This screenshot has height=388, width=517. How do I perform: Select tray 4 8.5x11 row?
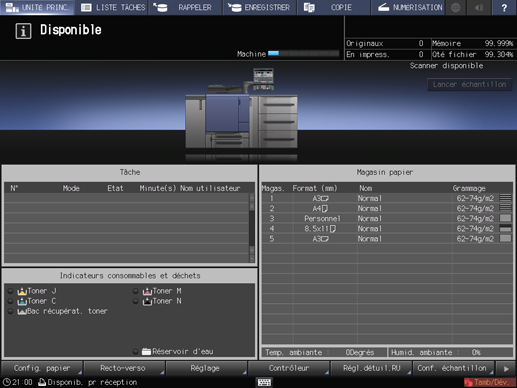(x=387, y=229)
